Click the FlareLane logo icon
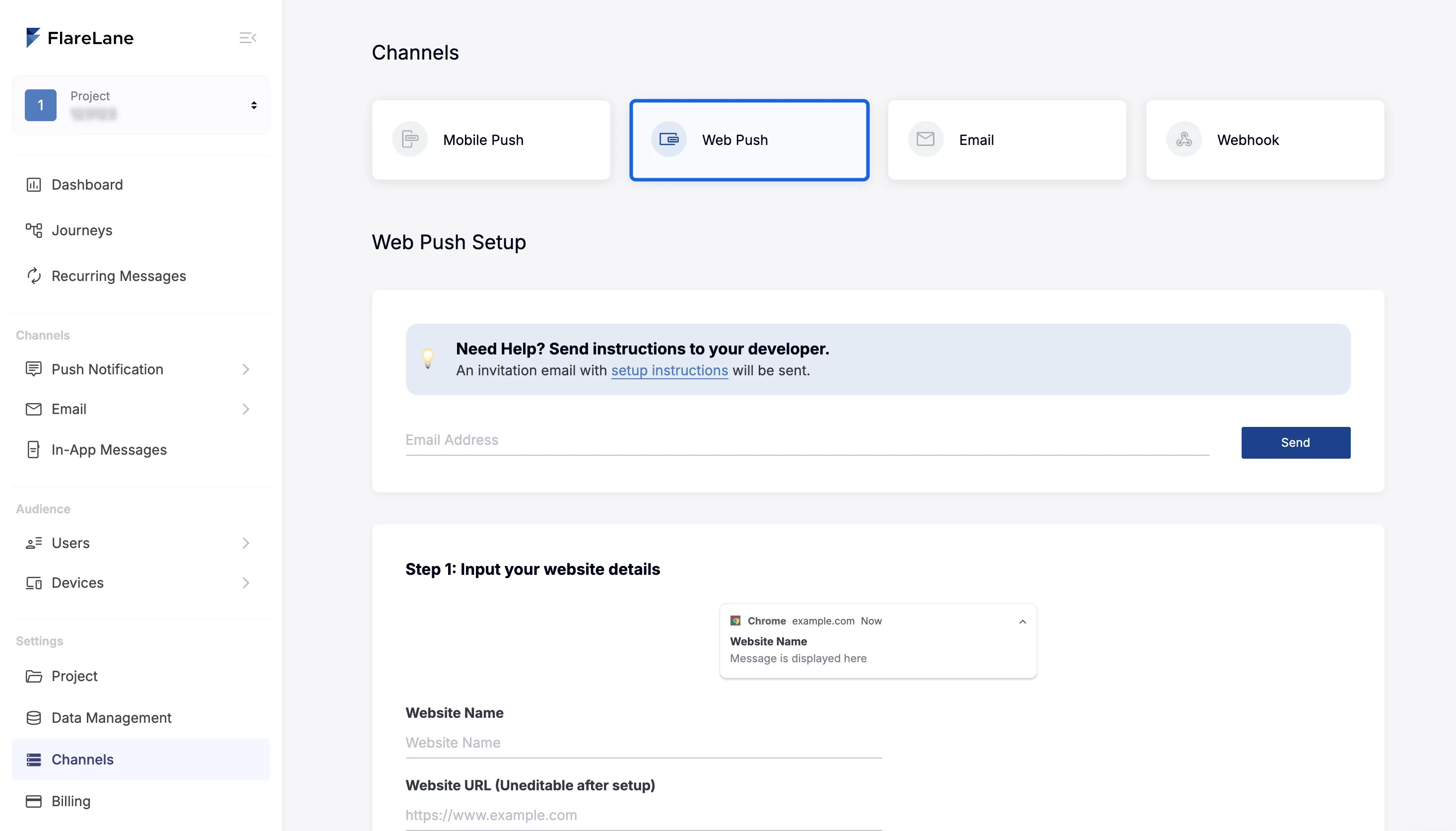The width and height of the screenshot is (1456, 831). (x=33, y=38)
